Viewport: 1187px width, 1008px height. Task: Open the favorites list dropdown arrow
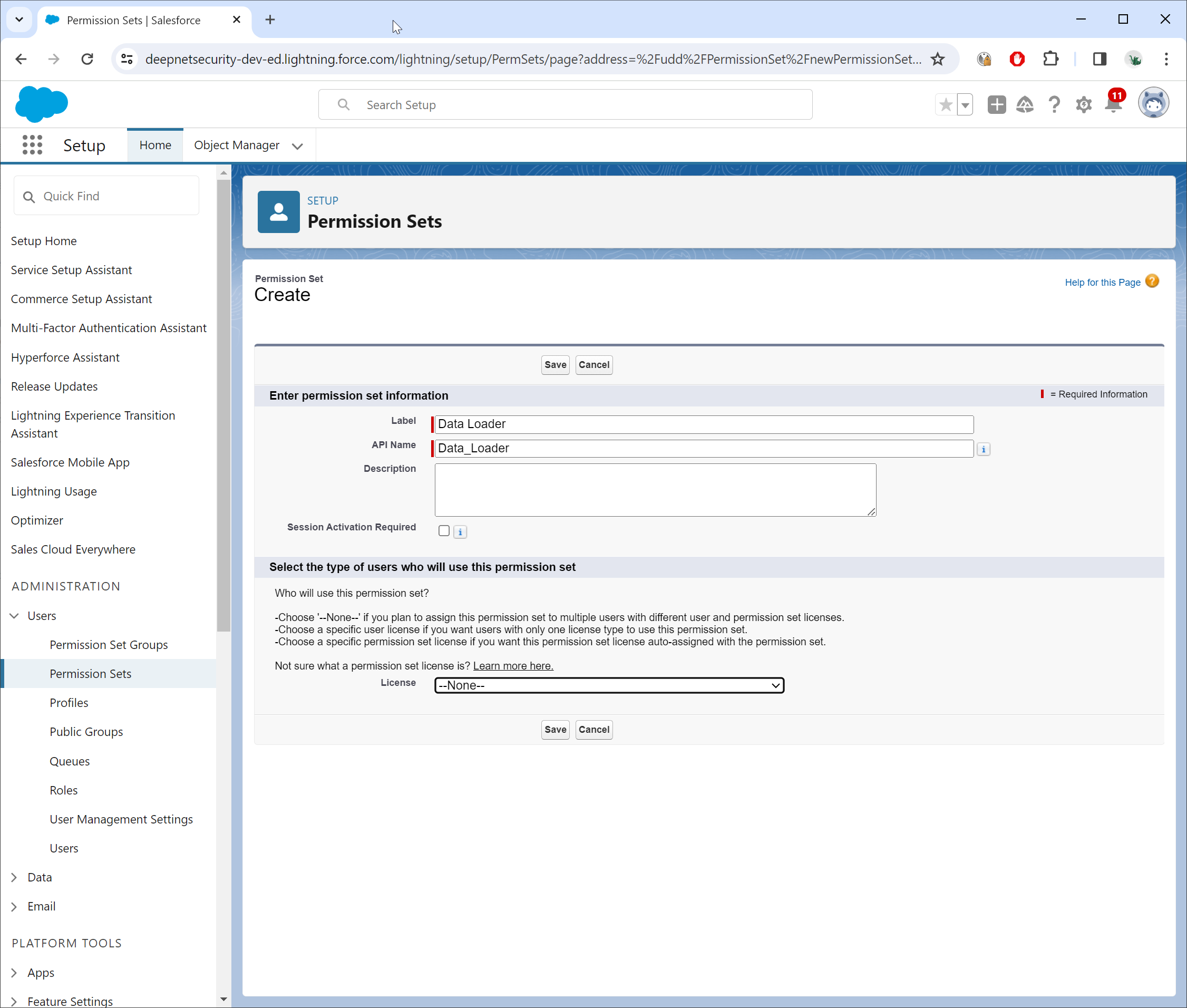pos(965,104)
